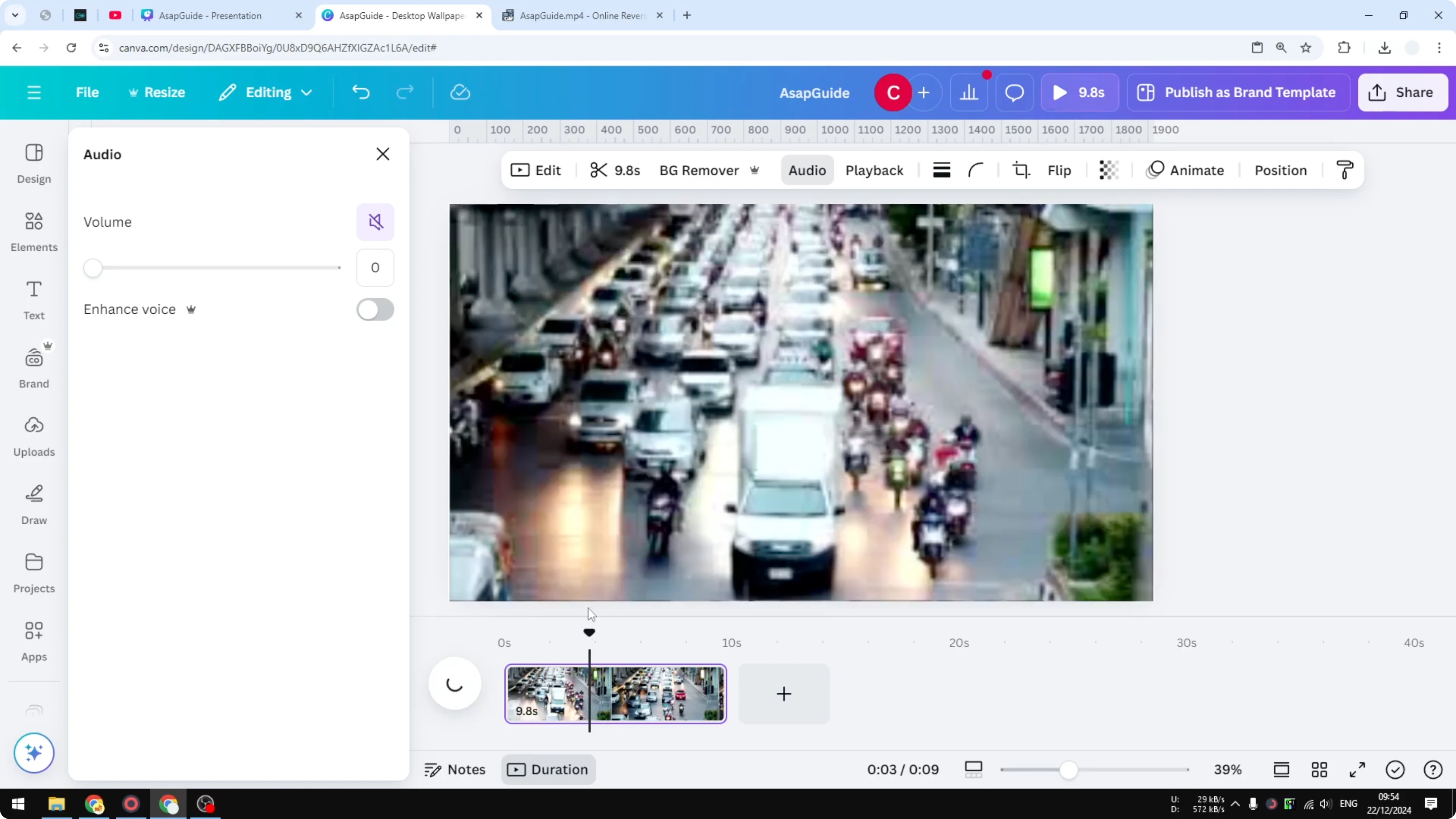Open the File menu
Screen dimensions: 1456x819
87,92
